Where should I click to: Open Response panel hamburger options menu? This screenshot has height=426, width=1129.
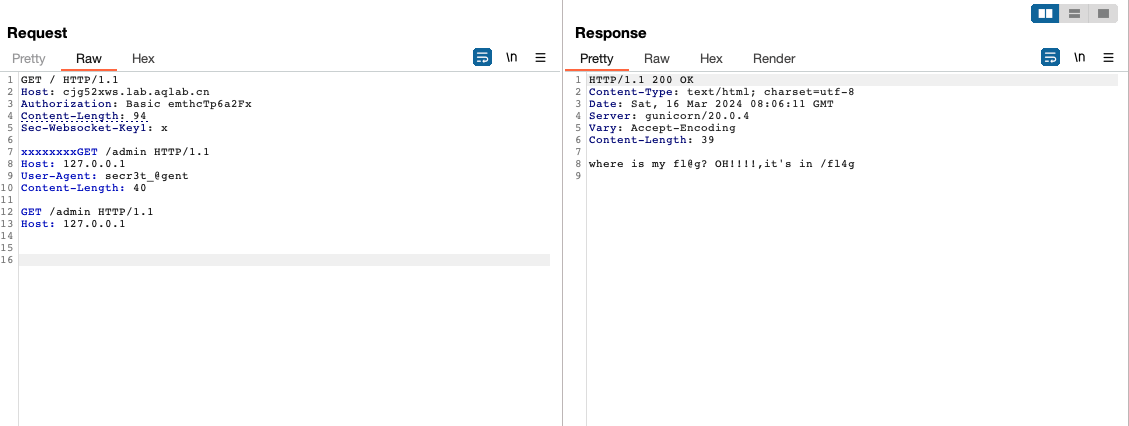1109,58
